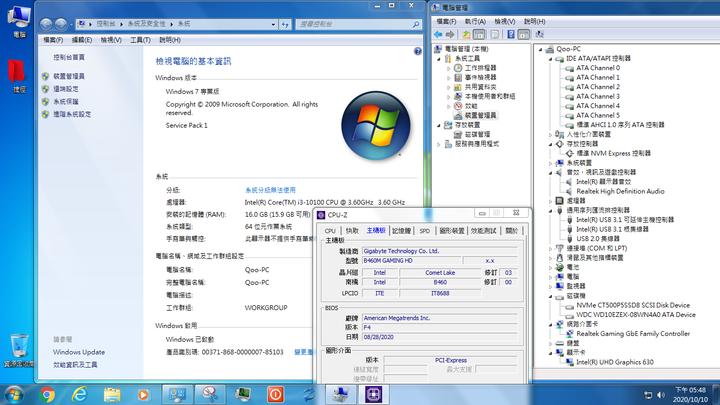The width and height of the screenshot is (720, 405).
Task: Open the Windows Start orb
Action: pos(14,394)
